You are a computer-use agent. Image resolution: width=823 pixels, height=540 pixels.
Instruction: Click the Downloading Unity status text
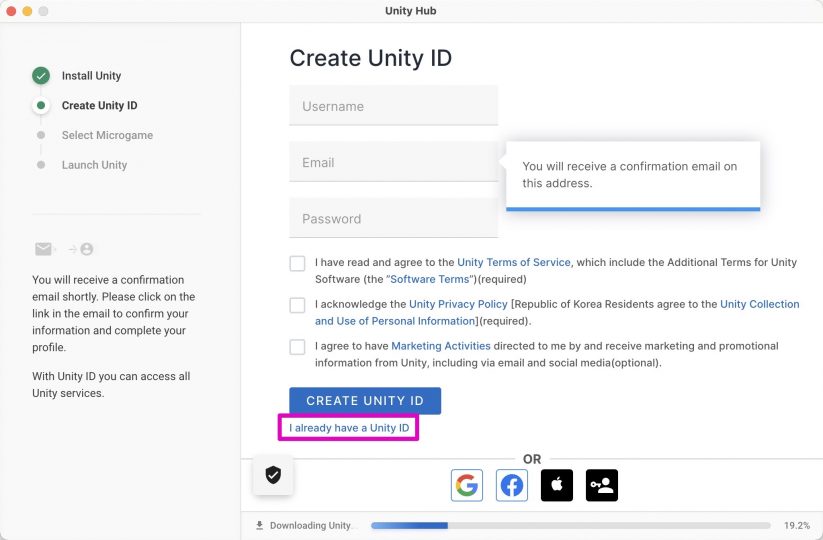coord(310,525)
